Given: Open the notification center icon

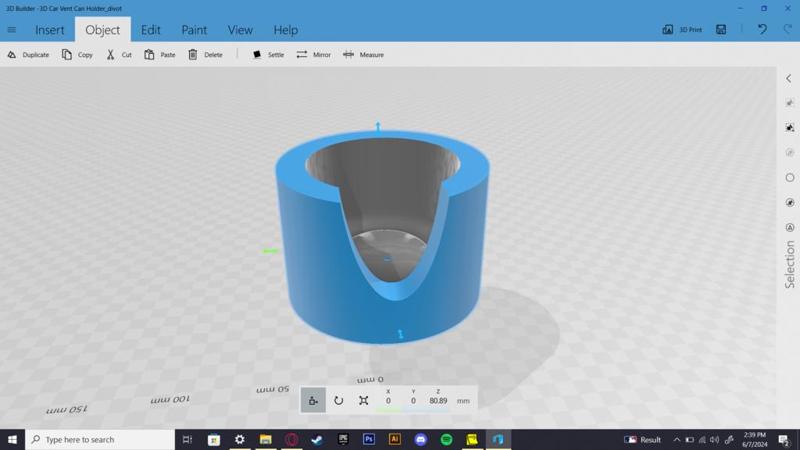Looking at the screenshot, I should coord(784,439).
